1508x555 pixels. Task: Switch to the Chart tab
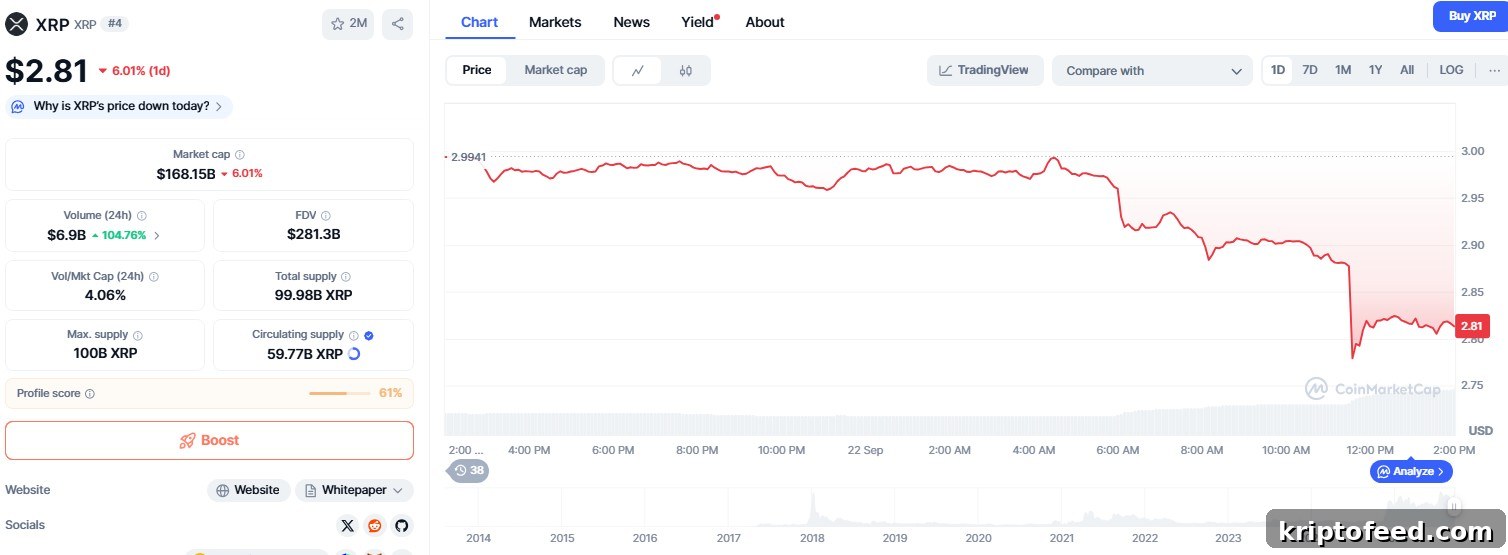(479, 22)
